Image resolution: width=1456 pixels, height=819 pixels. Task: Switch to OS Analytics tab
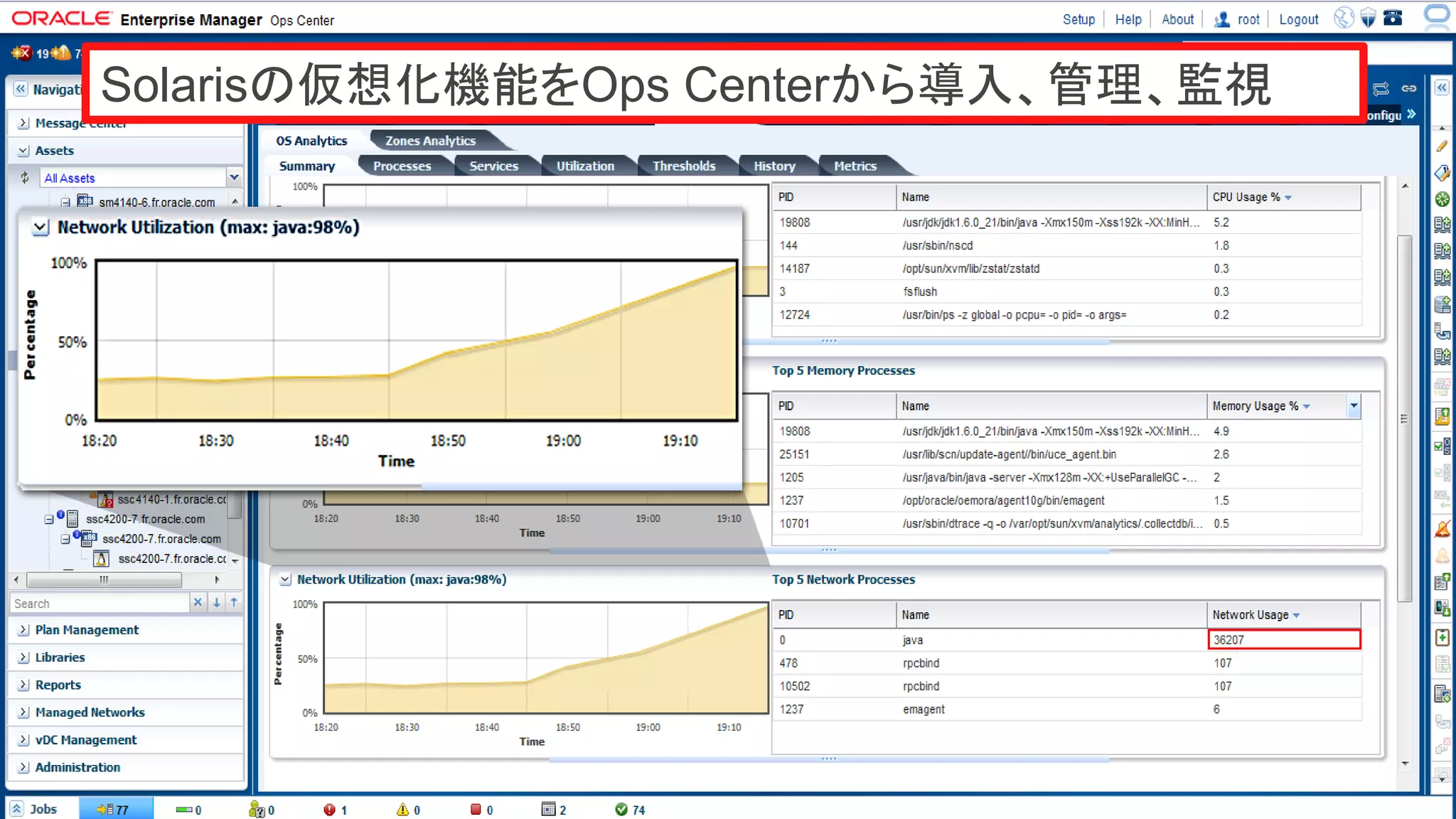click(311, 141)
